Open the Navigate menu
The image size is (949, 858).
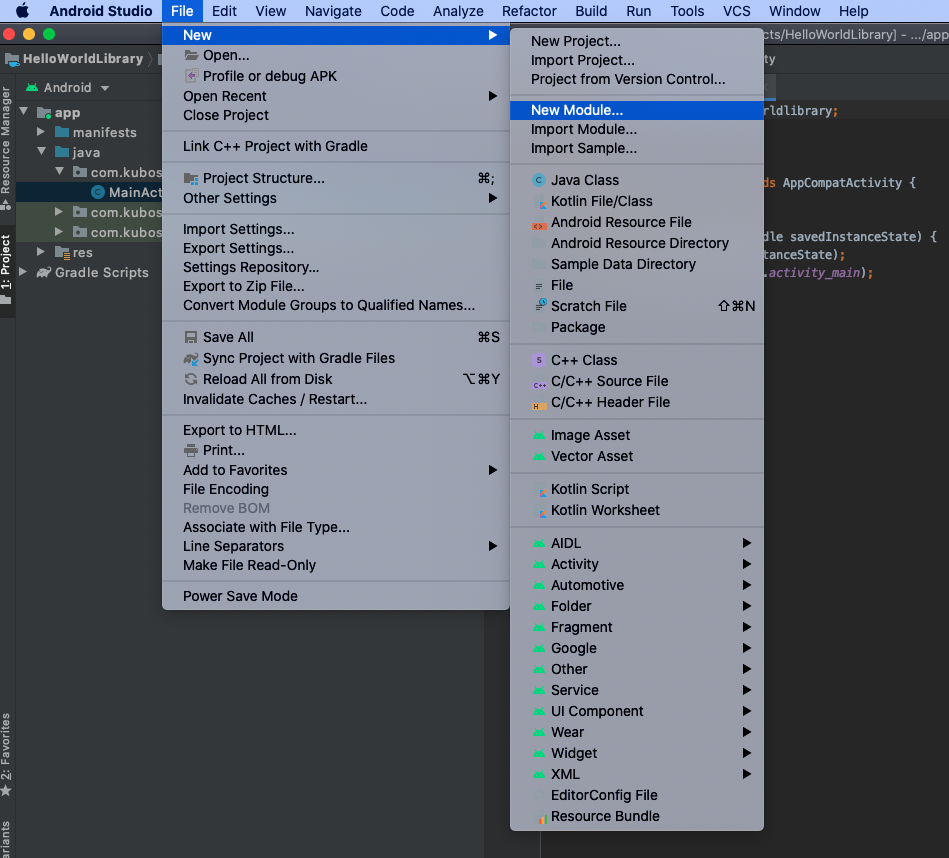[333, 11]
